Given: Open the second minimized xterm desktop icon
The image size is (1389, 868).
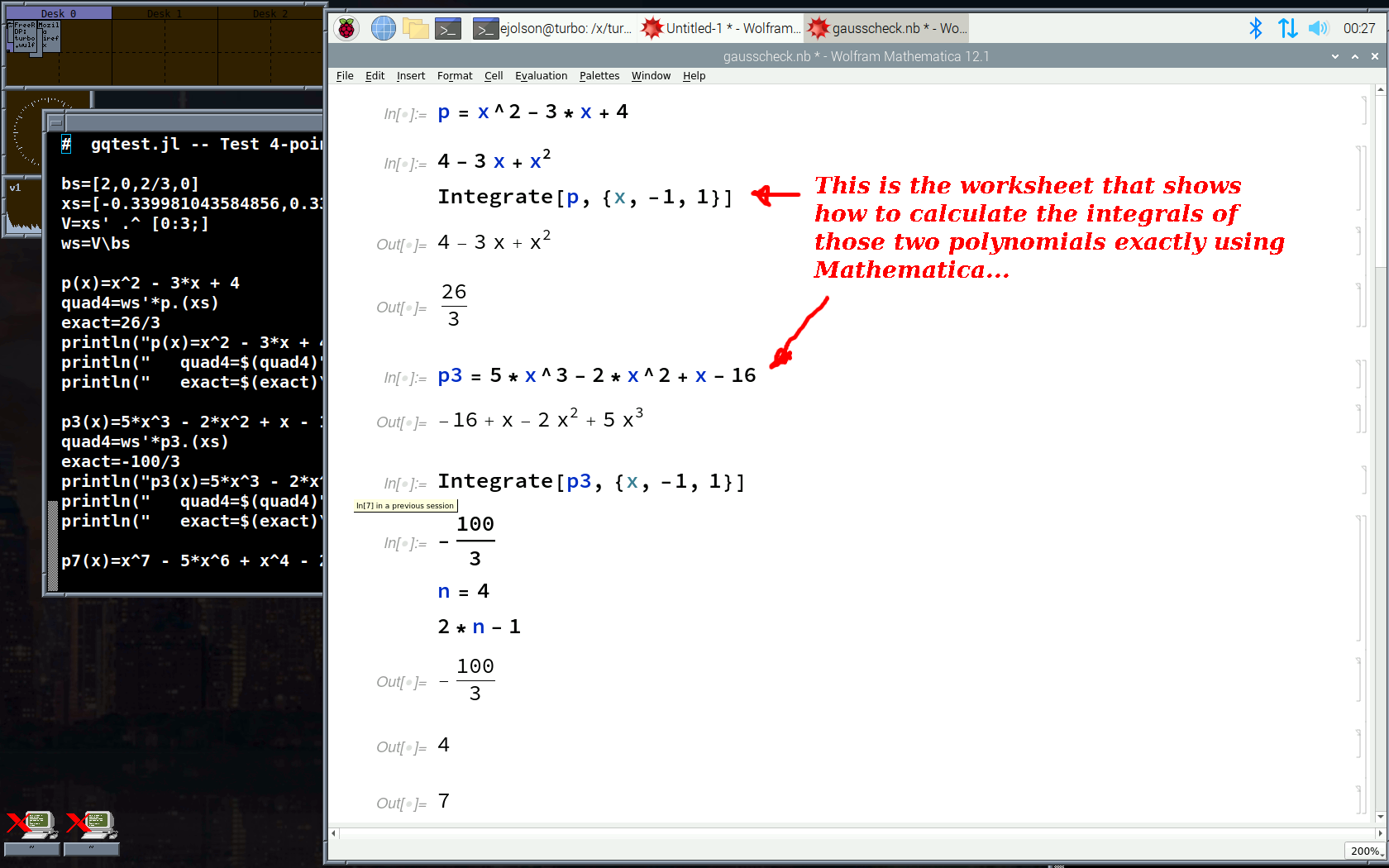Looking at the screenshot, I should pos(91,825).
